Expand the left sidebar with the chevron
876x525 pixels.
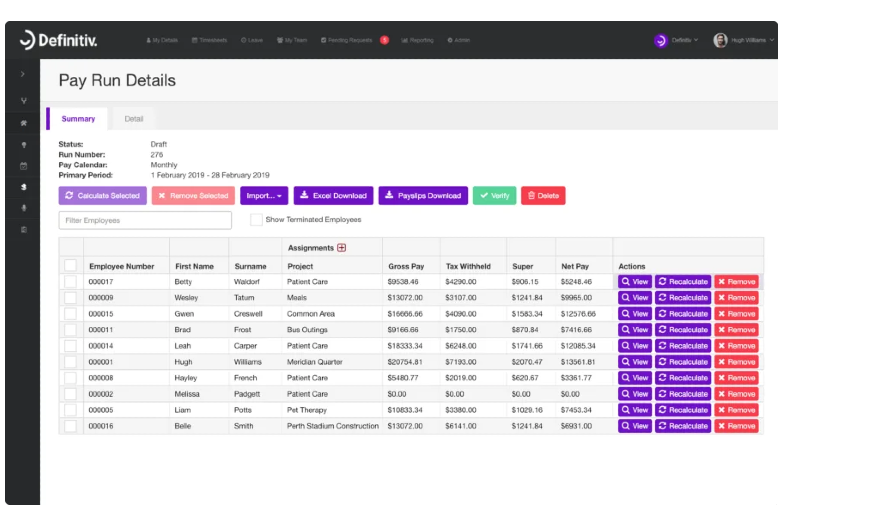click(23, 74)
